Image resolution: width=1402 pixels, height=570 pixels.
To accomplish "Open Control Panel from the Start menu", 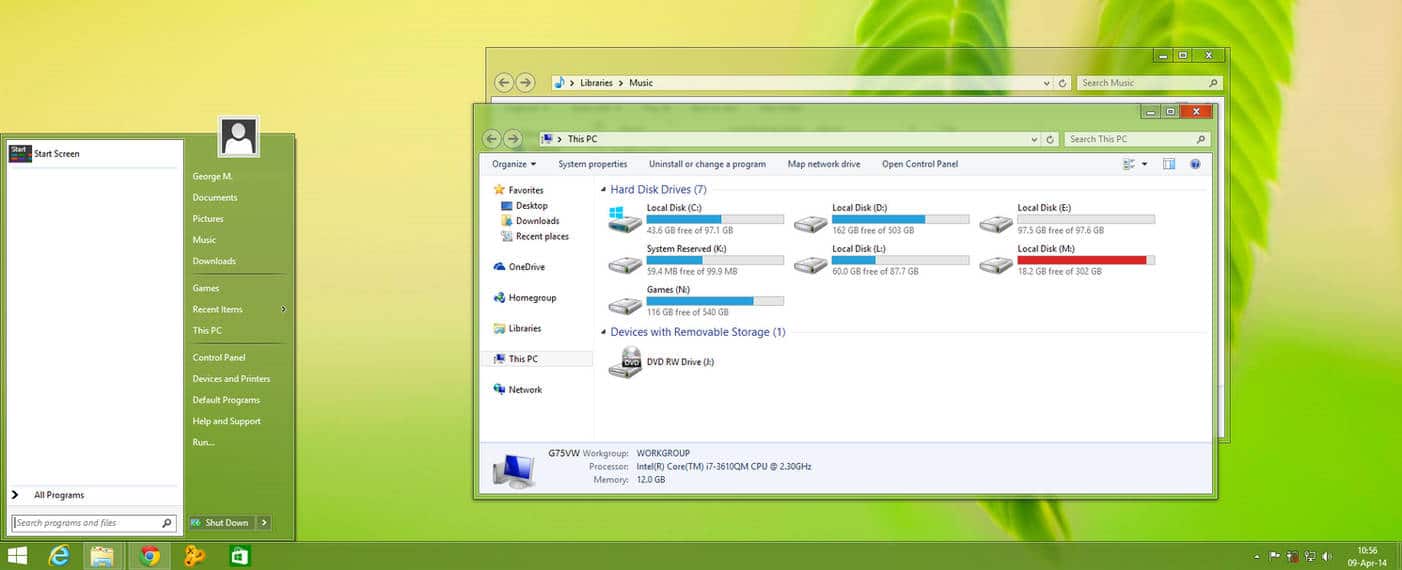I will click(x=219, y=357).
